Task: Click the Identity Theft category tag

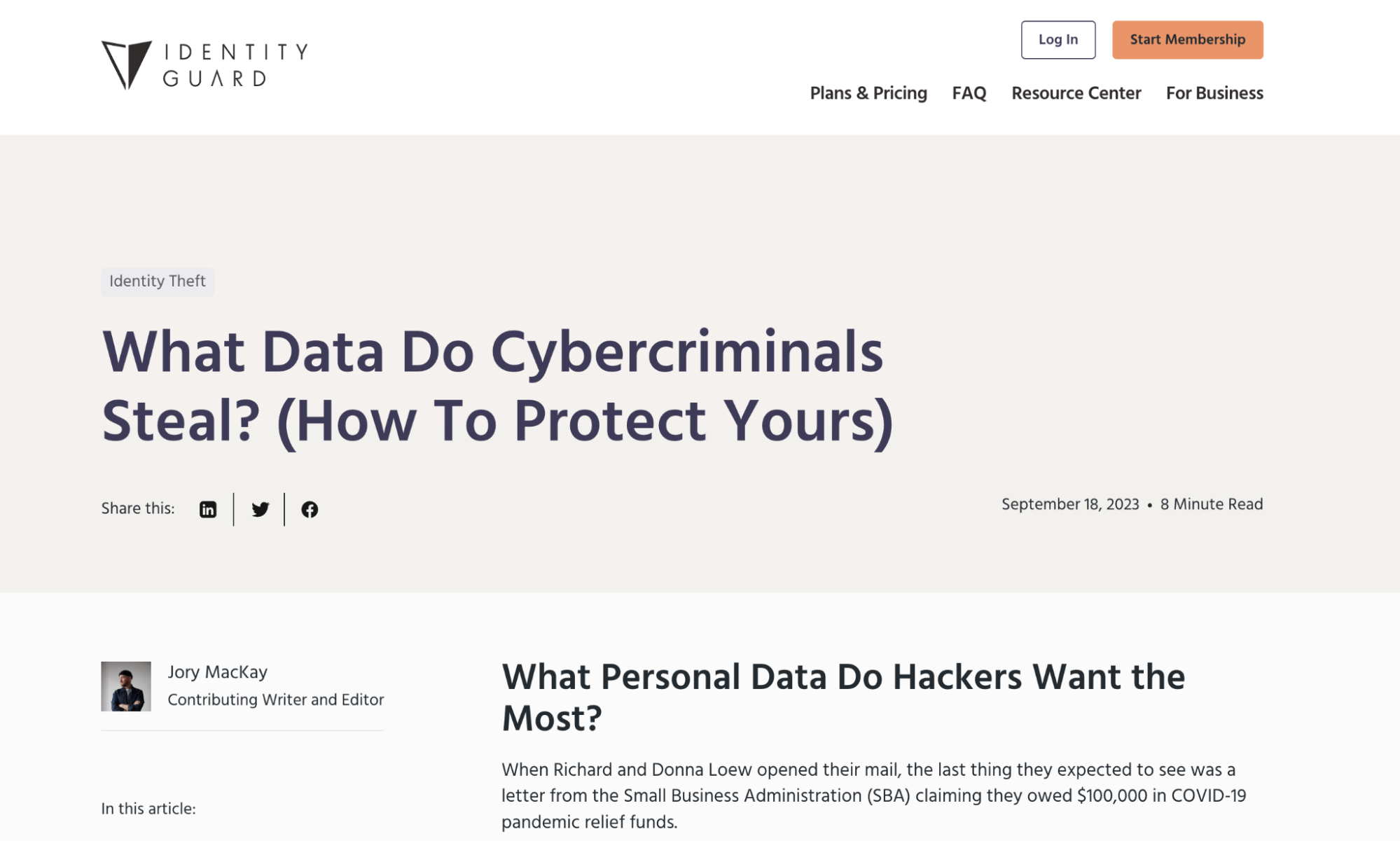Action: (x=158, y=282)
